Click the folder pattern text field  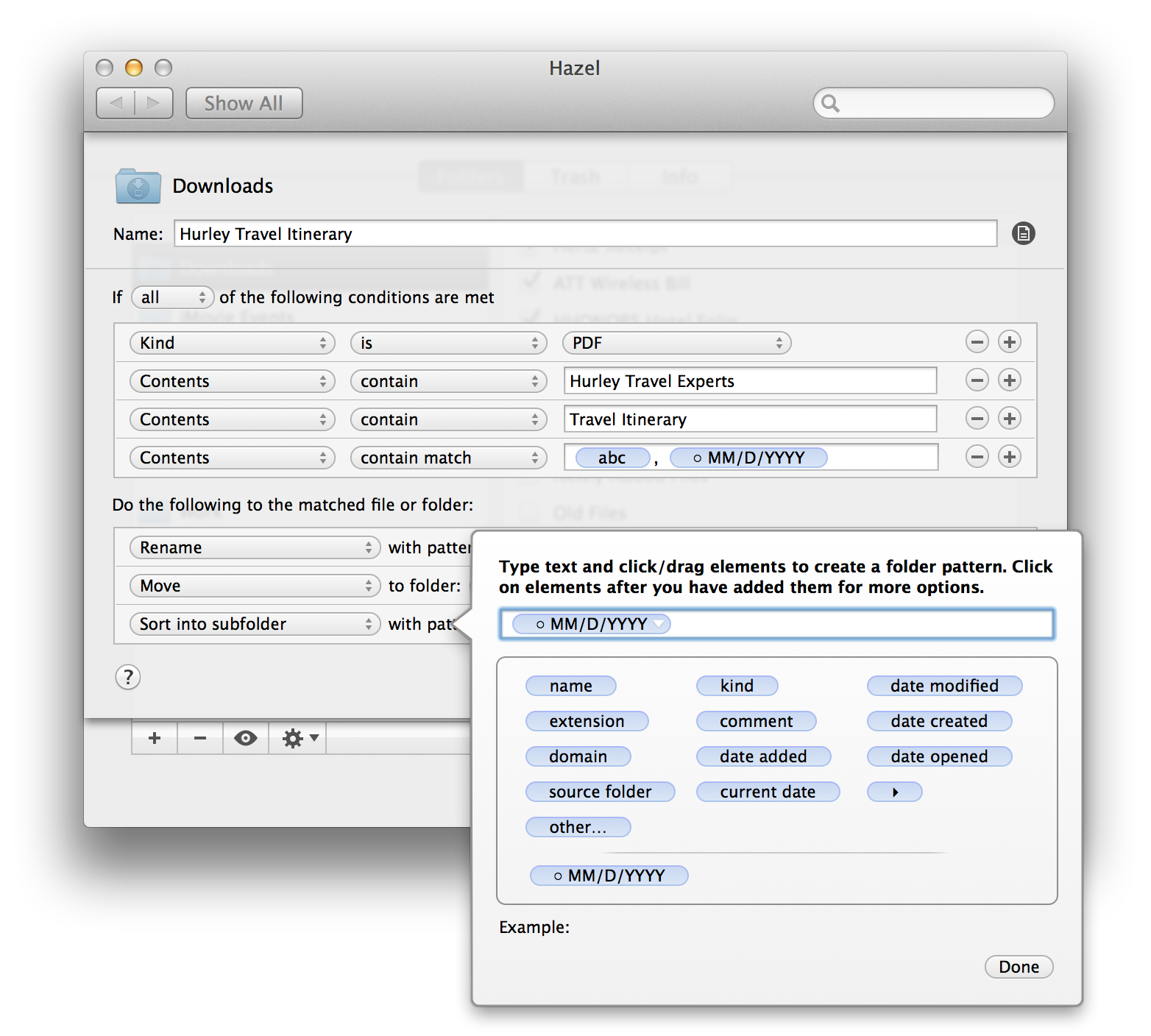(776, 624)
